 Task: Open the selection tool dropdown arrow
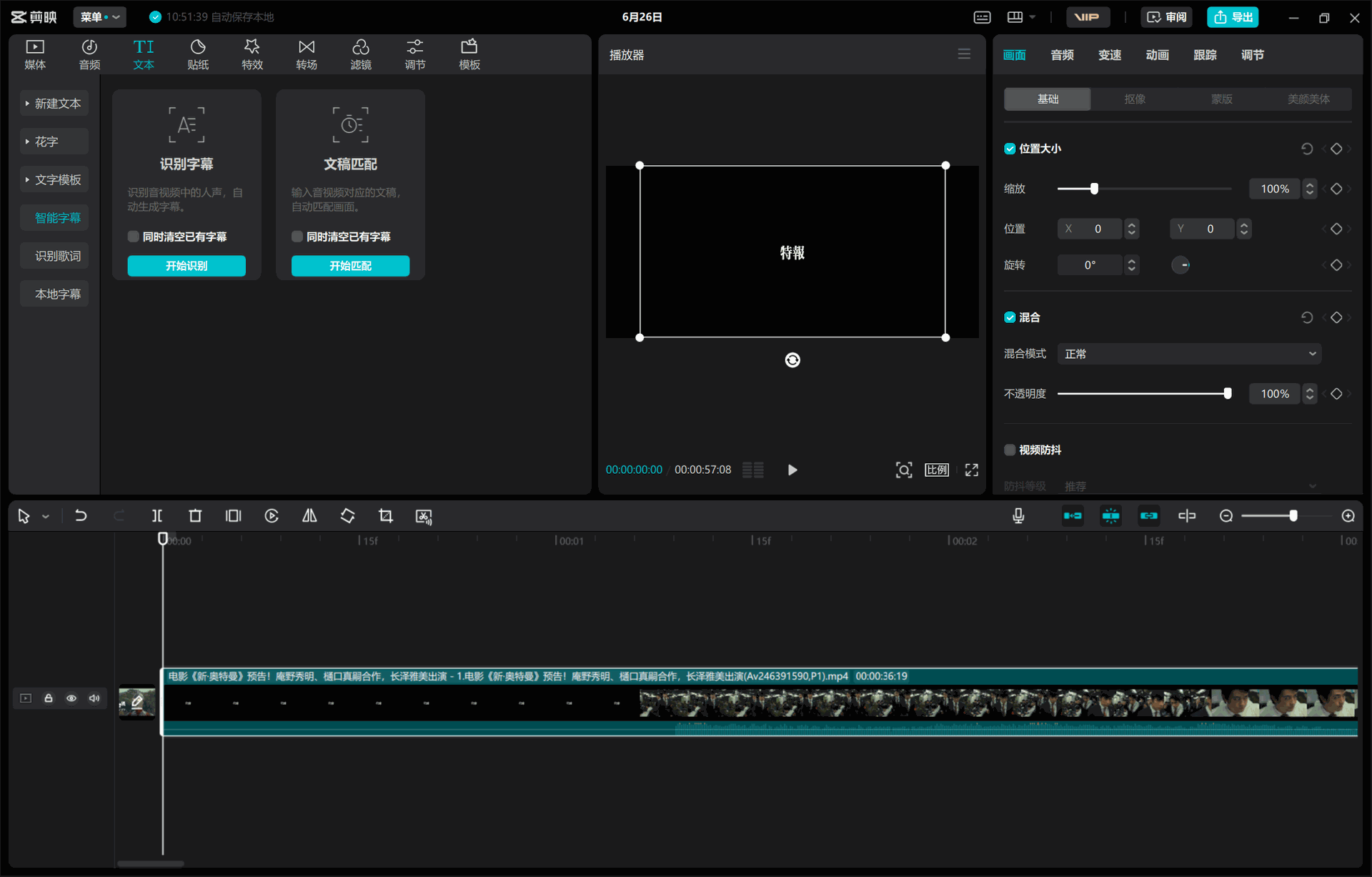46,516
